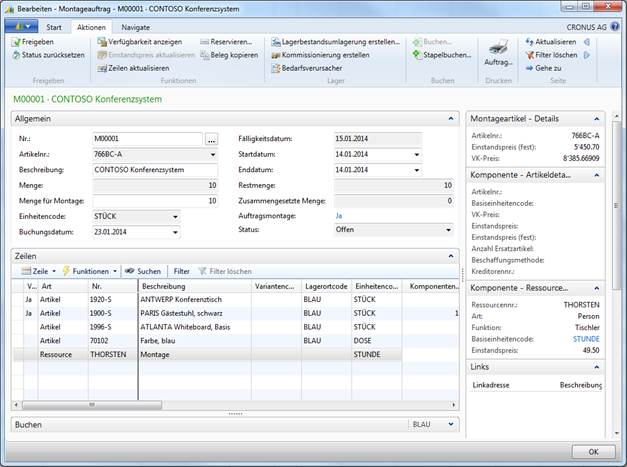The height and width of the screenshot is (467, 627).
Task: Click the Auftrag printer icon
Action: tap(498, 48)
